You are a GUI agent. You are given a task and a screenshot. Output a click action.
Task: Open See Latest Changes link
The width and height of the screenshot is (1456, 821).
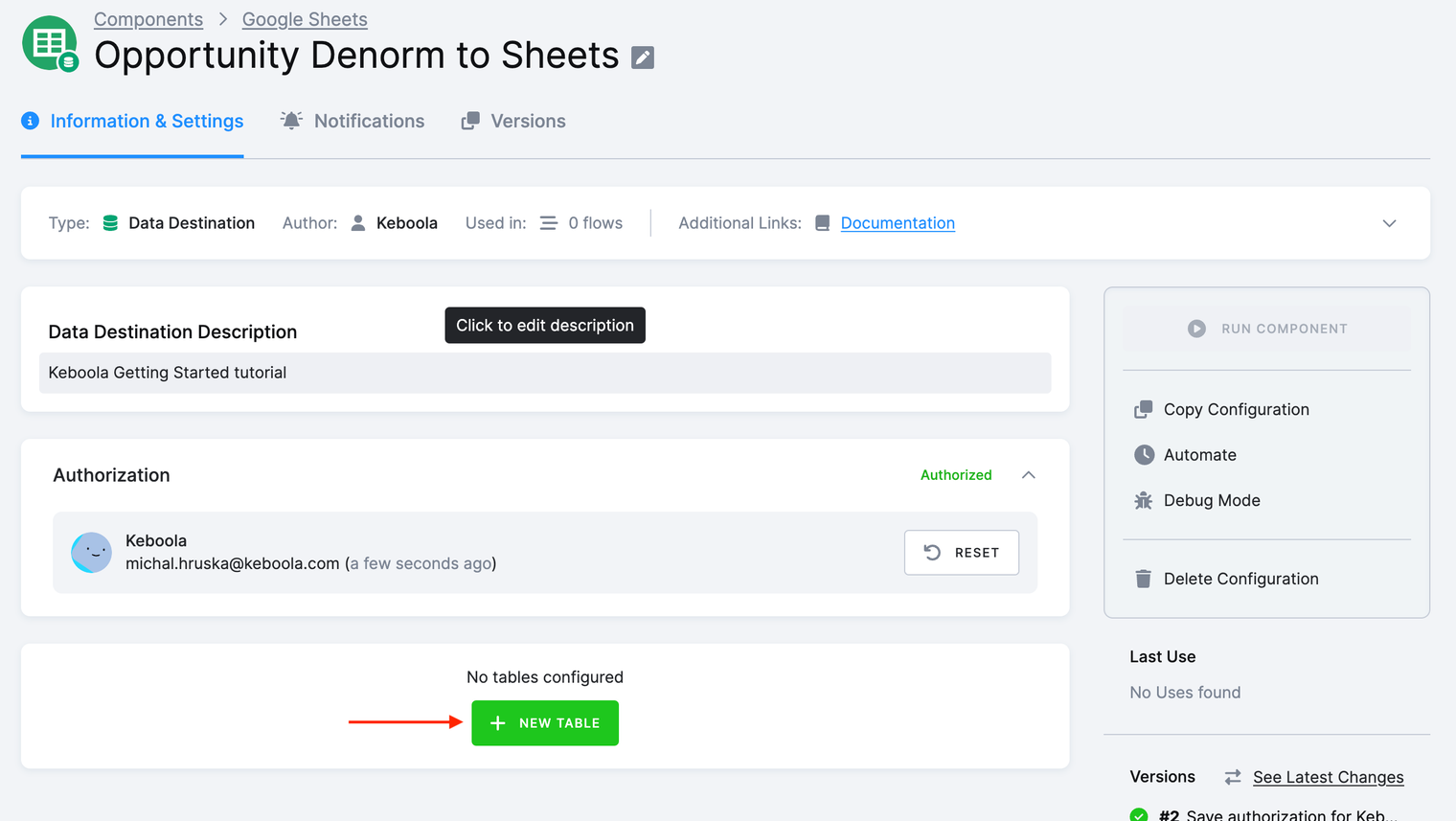1328,777
